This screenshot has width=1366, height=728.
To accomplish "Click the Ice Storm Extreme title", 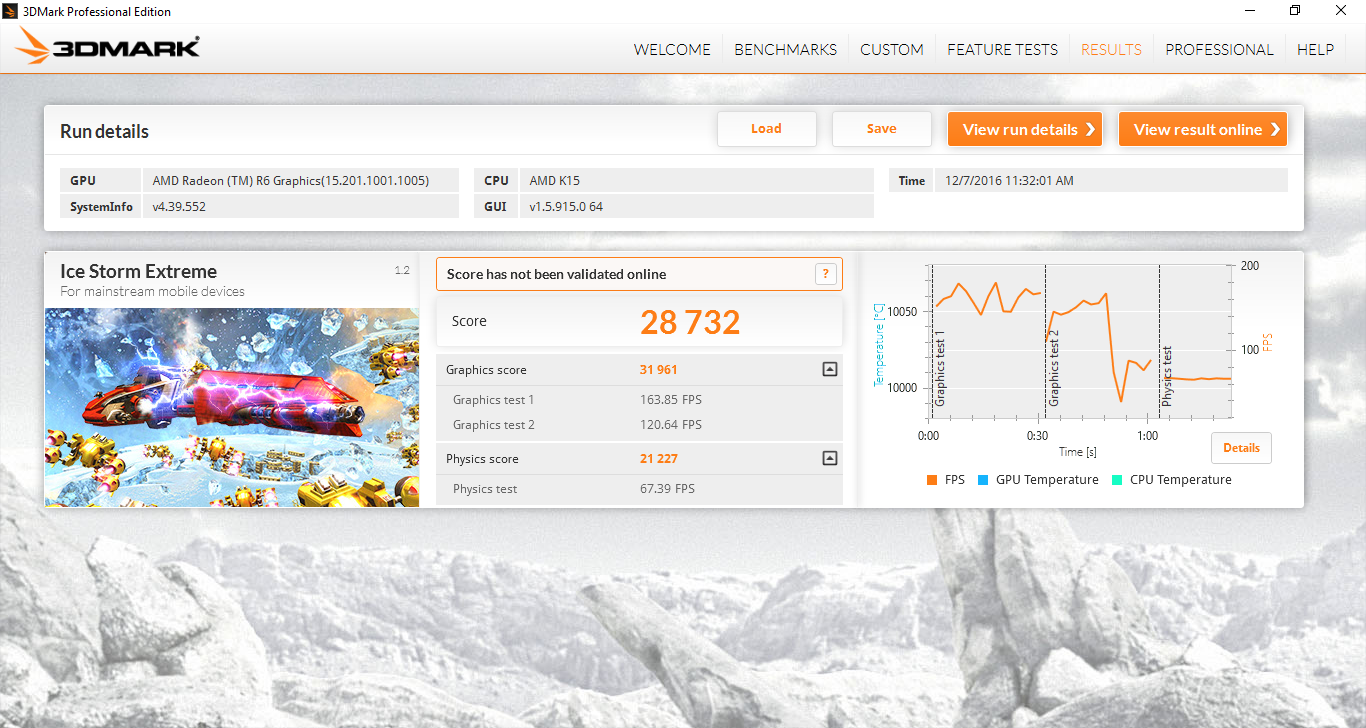I will [138, 271].
